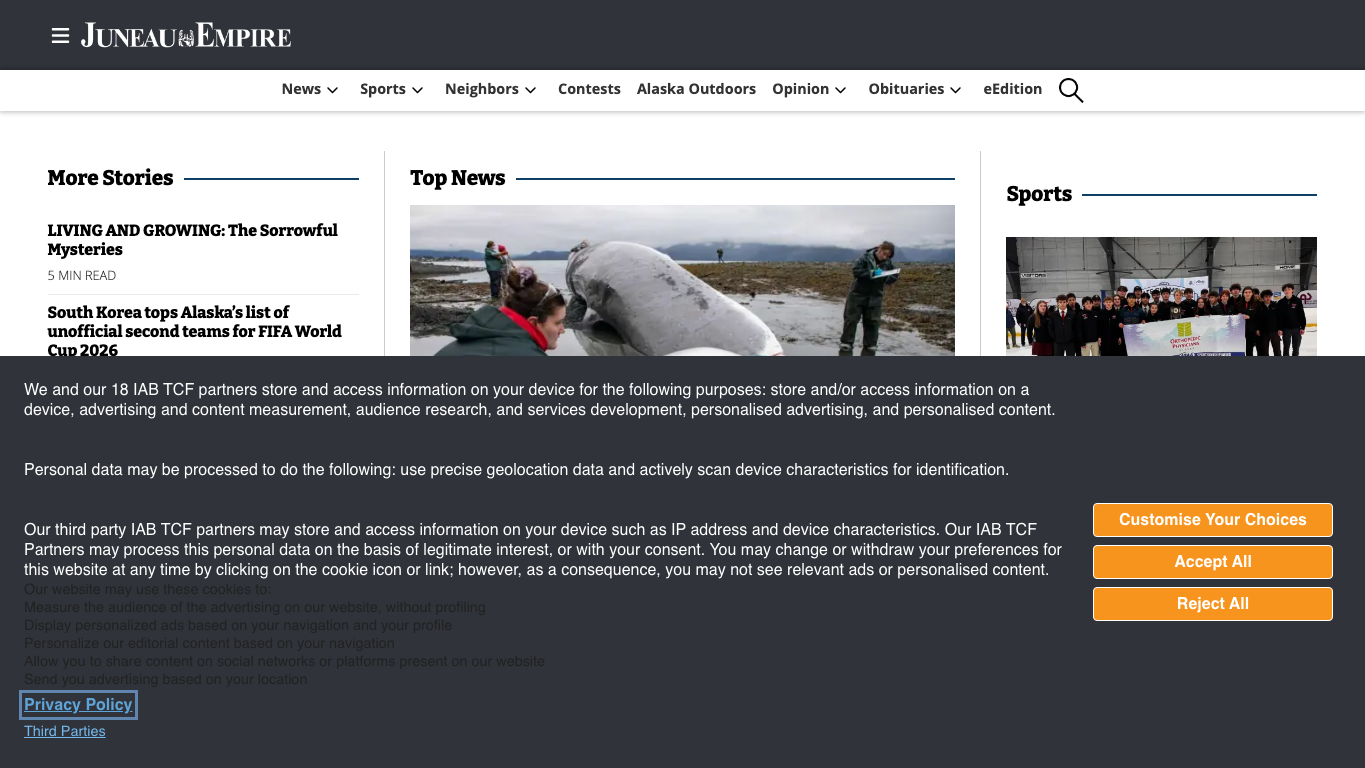Open the Sports hockey team photo

point(1161,297)
